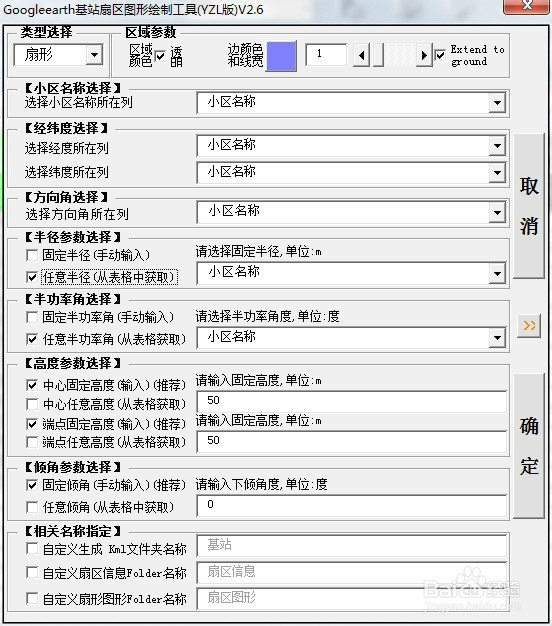The height and width of the screenshot is (626, 552).
Task: Click the 基站 folder name field
Action: [352, 545]
